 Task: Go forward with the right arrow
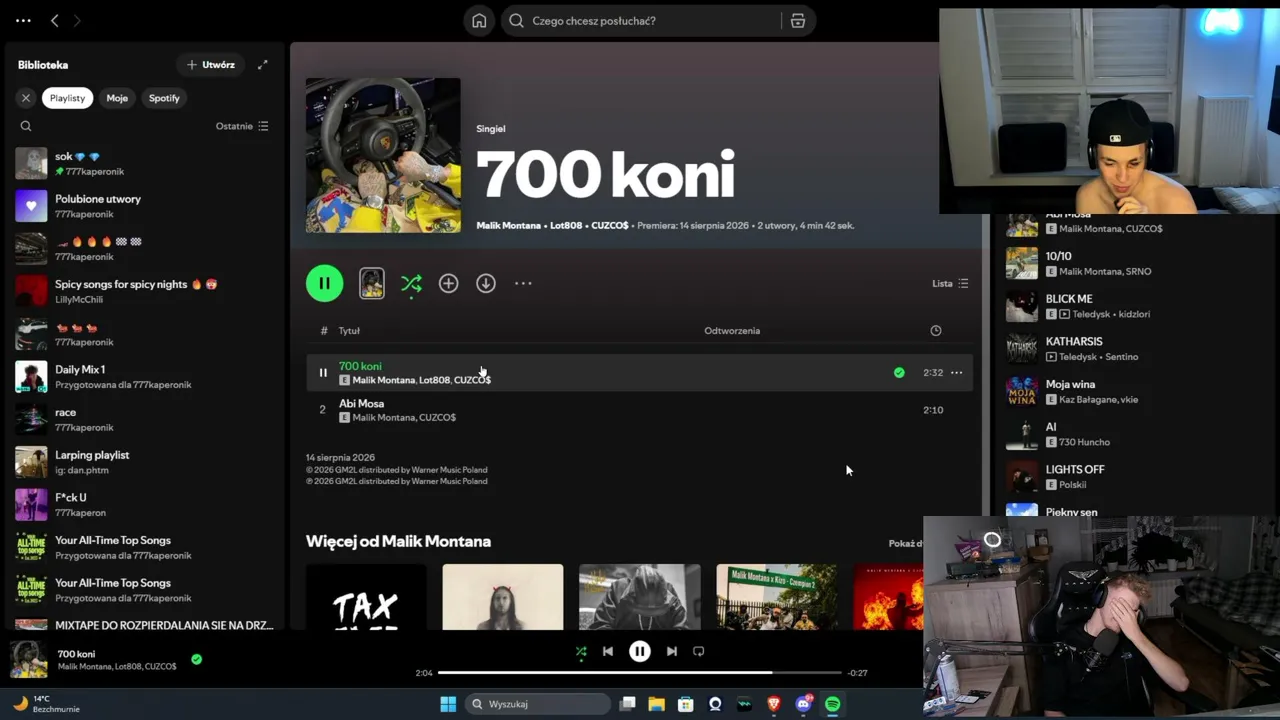tap(77, 20)
